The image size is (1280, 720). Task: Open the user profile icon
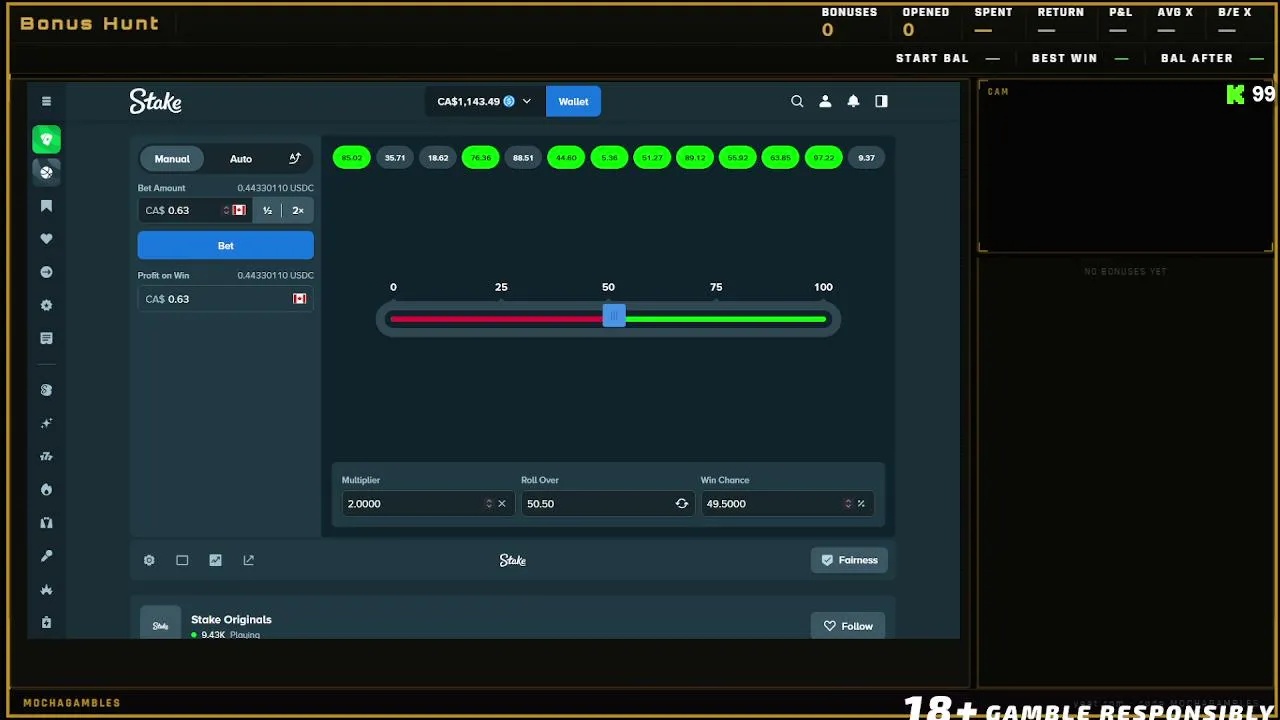pyautogui.click(x=825, y=101)
